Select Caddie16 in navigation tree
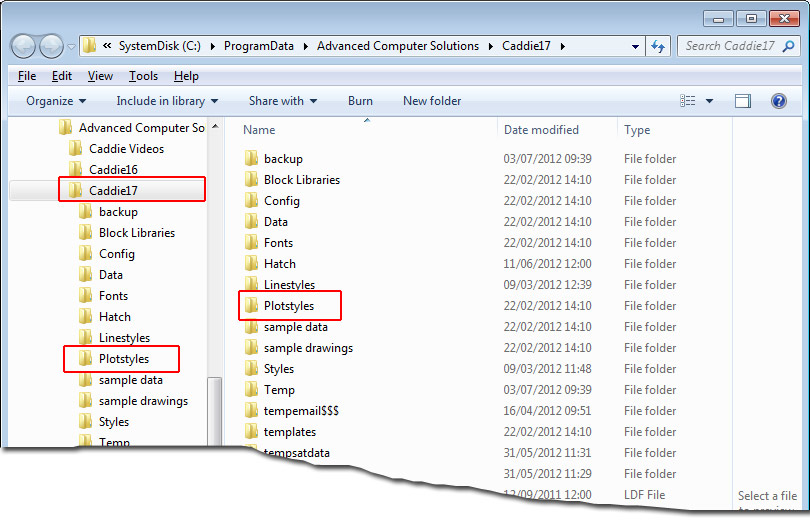 103,169
